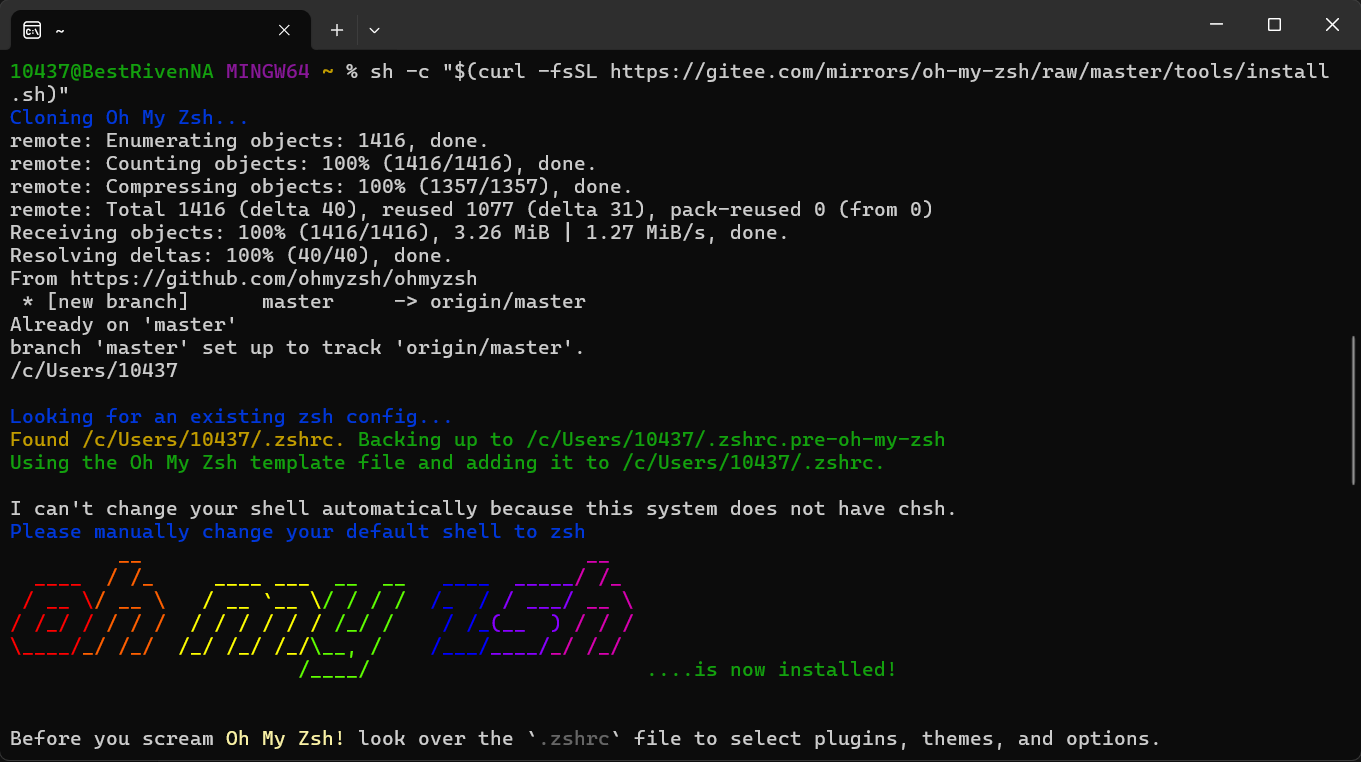The width and height of the screenshot is (1361, 762).
Task: Click '....is now installed!' text
Action: point(771,669)
